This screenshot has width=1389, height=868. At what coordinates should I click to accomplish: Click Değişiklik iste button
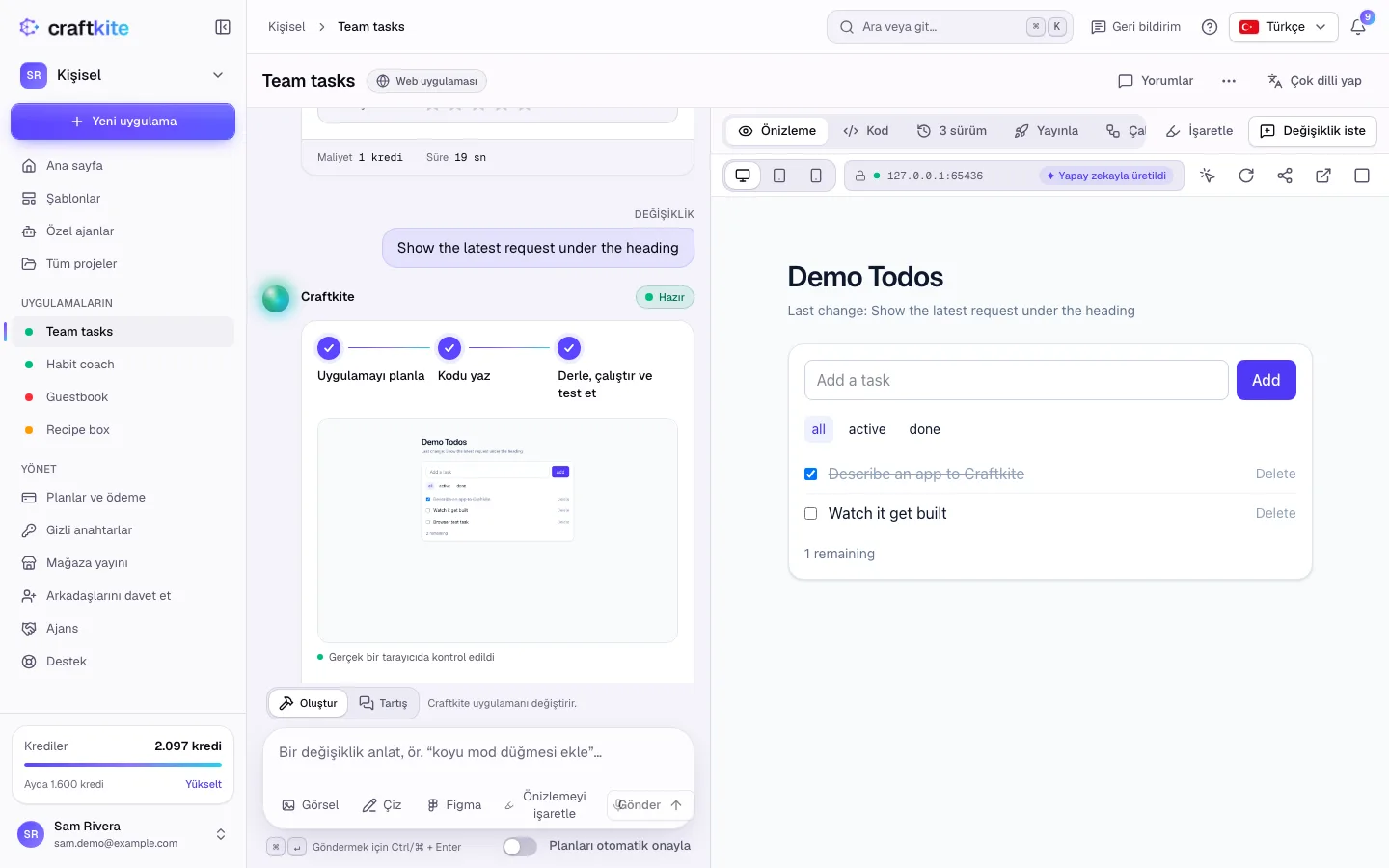1313,131
